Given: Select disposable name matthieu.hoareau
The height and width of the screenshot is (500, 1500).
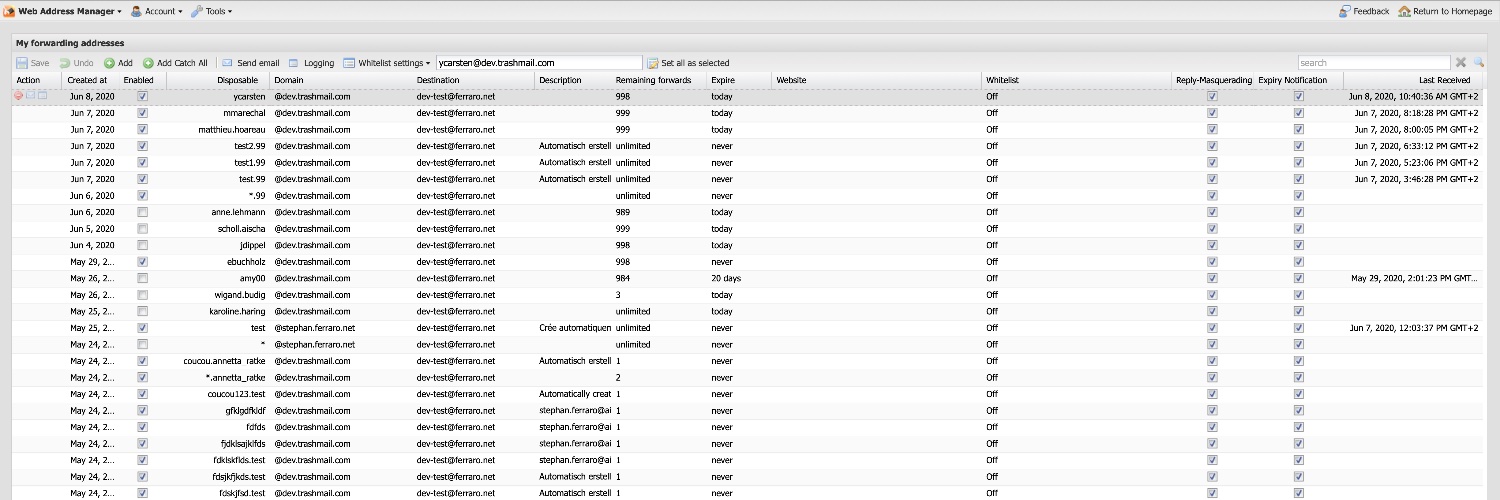Looking at the screenshot, I should 232,130.
